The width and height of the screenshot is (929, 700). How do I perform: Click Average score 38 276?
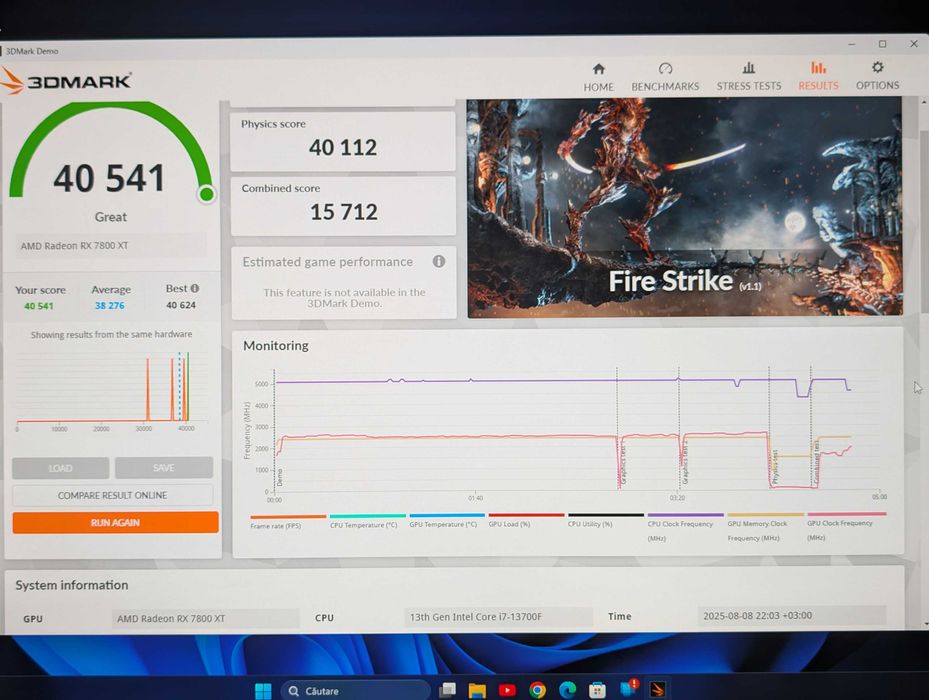tap(110, 306)
